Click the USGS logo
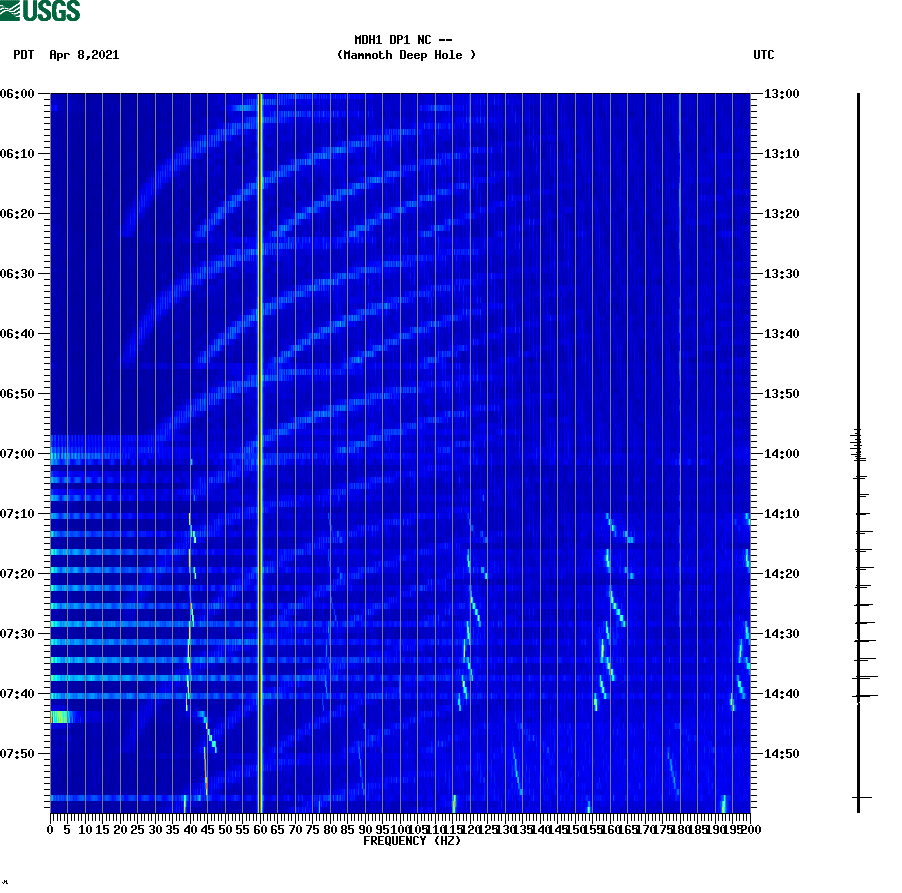Viewport: 902px width, 893px height. click(x=40, y=11)
